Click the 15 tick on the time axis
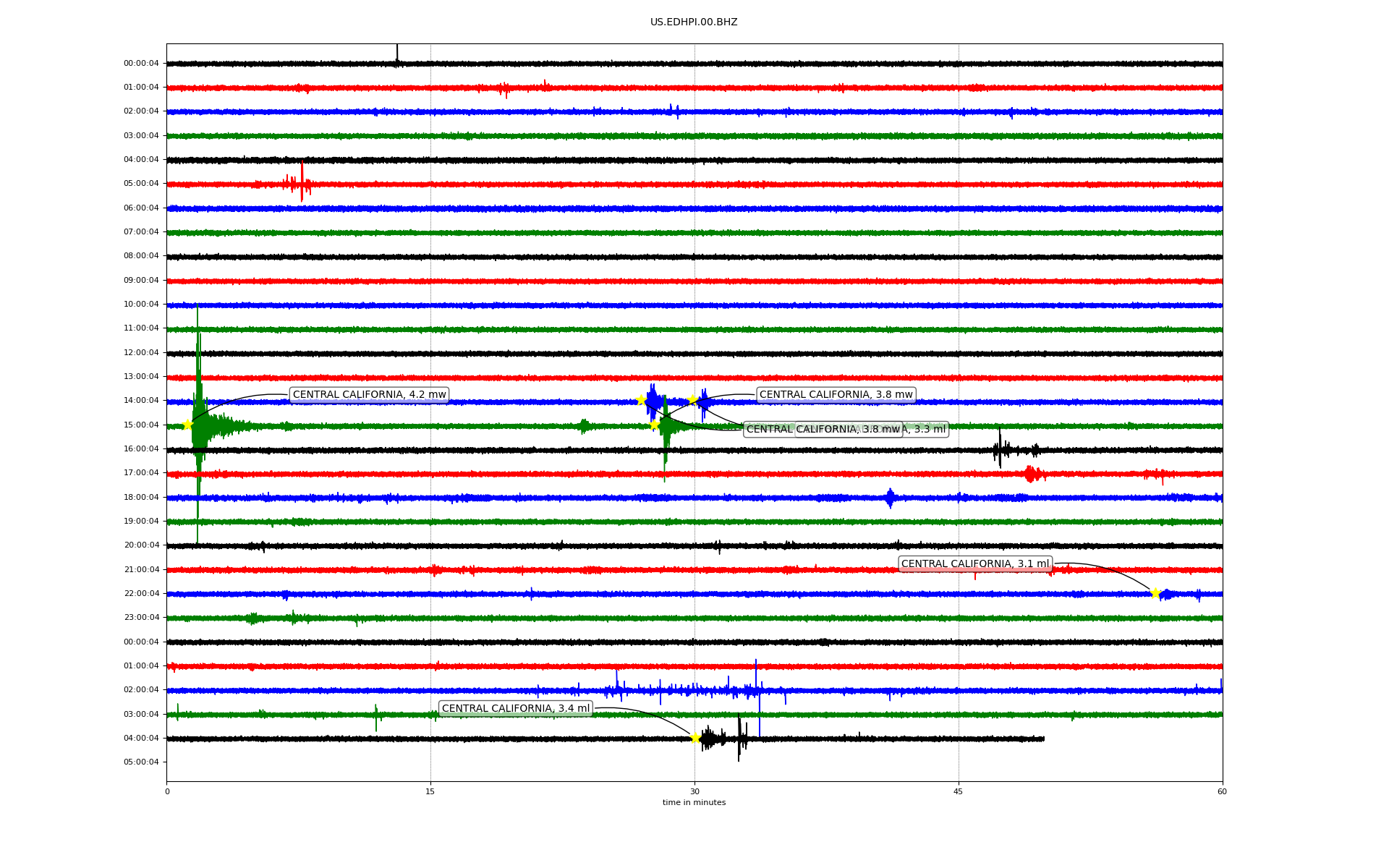Screen dimensions: 1389x868 coord(430,791)
